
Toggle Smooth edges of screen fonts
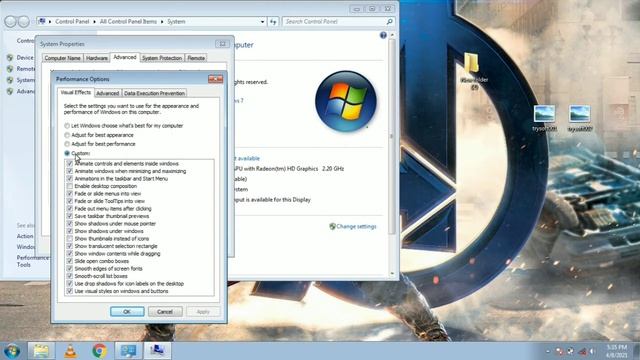(70, 269)
